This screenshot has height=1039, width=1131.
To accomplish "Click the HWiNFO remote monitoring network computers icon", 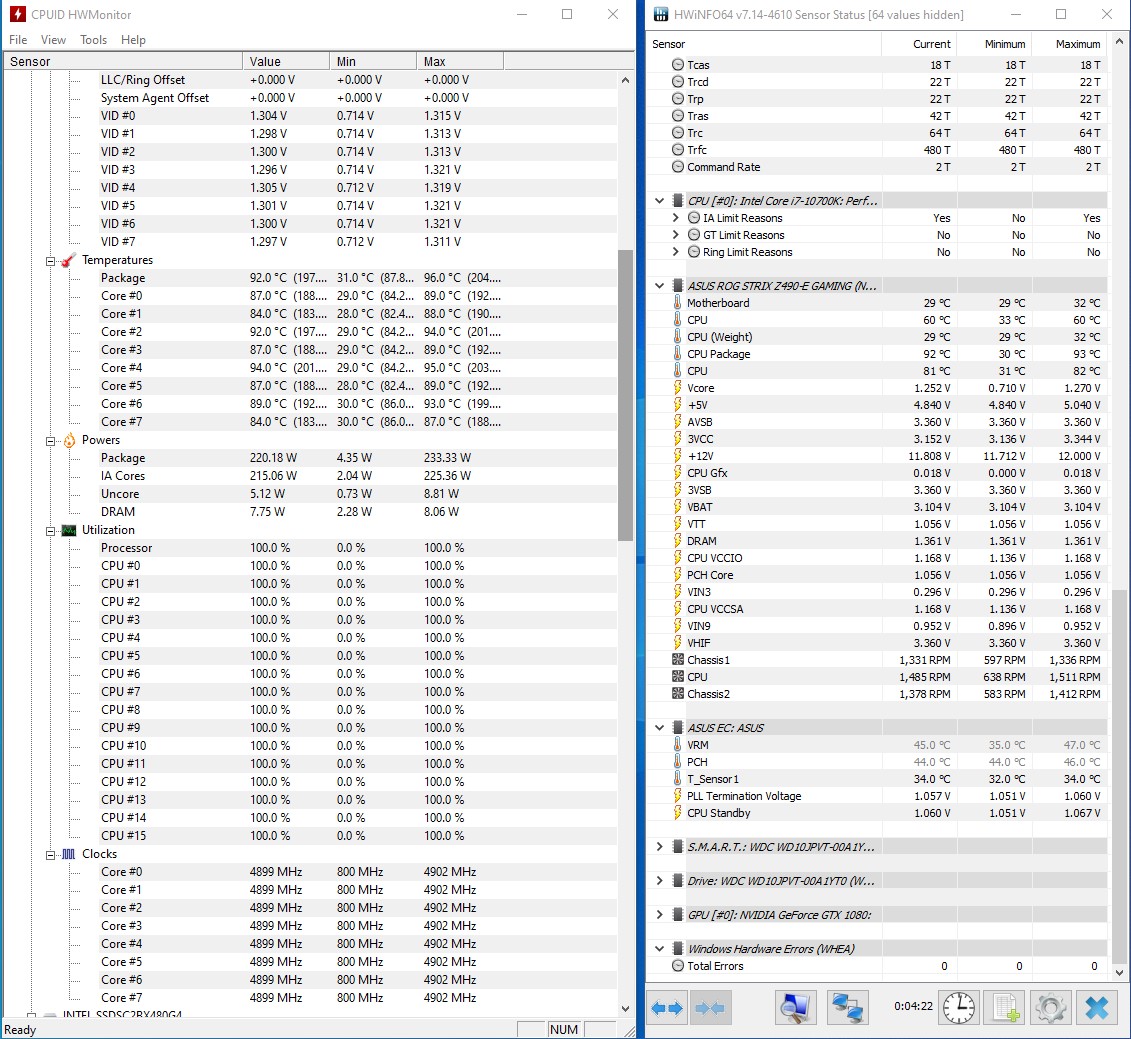I will (846, 1007).
